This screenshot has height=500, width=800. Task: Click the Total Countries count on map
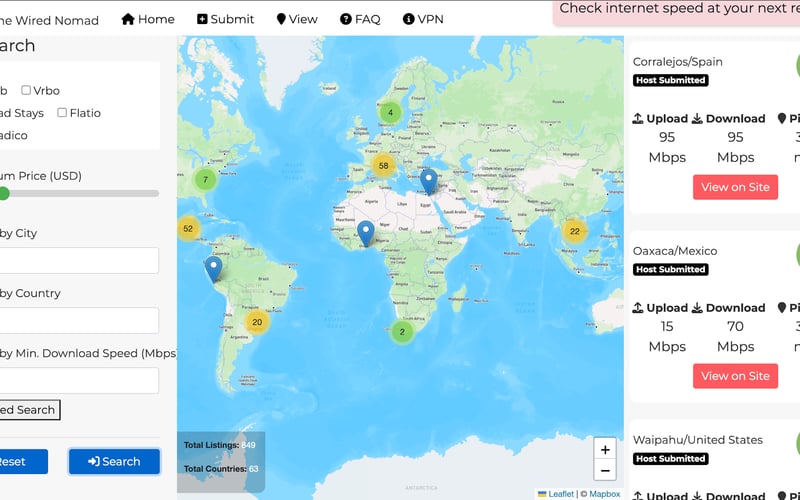(254, 469)
